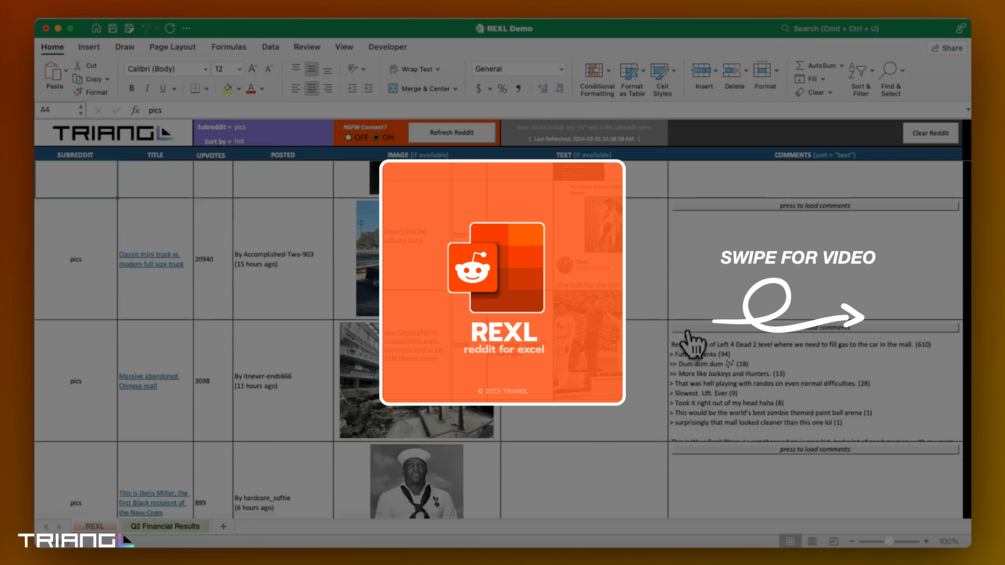Image resolution: width=1005 pixels, height=565 pixels.
Task: Open the Doris Miller post link
Action: click(x=153, y=503)
